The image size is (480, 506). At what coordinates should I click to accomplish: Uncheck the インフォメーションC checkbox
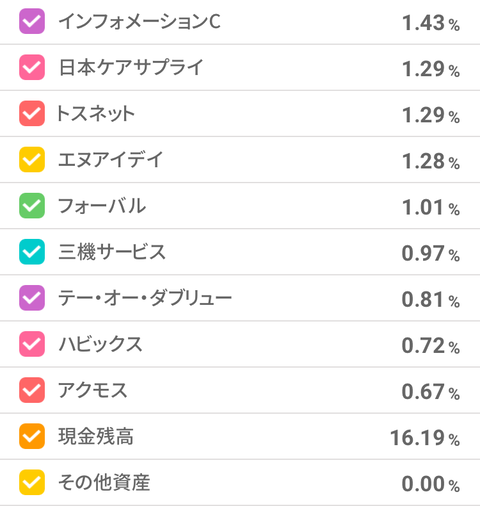pos(32,21)
